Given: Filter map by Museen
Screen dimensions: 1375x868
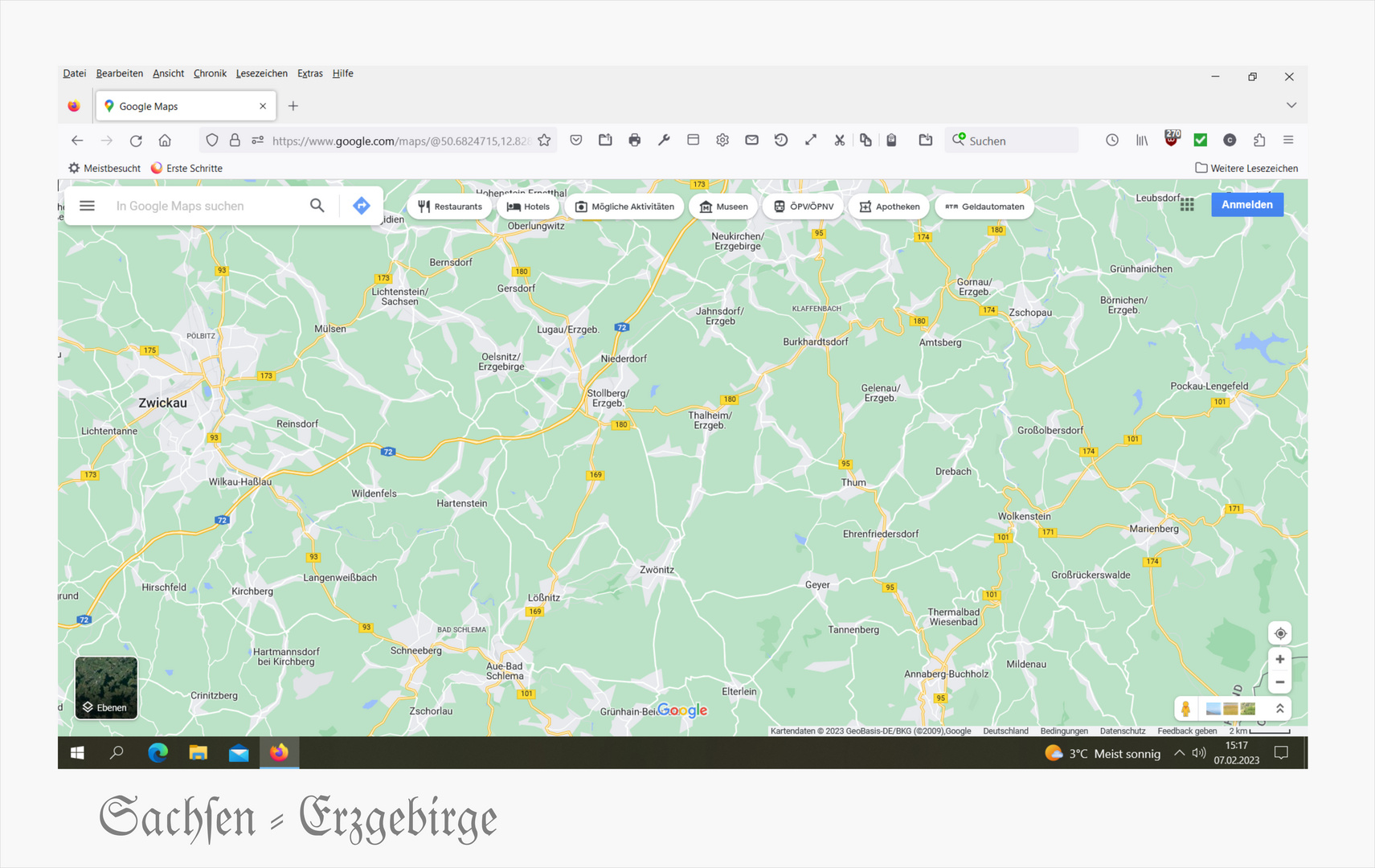Looking at the screenshot, I should click(724, 207).
